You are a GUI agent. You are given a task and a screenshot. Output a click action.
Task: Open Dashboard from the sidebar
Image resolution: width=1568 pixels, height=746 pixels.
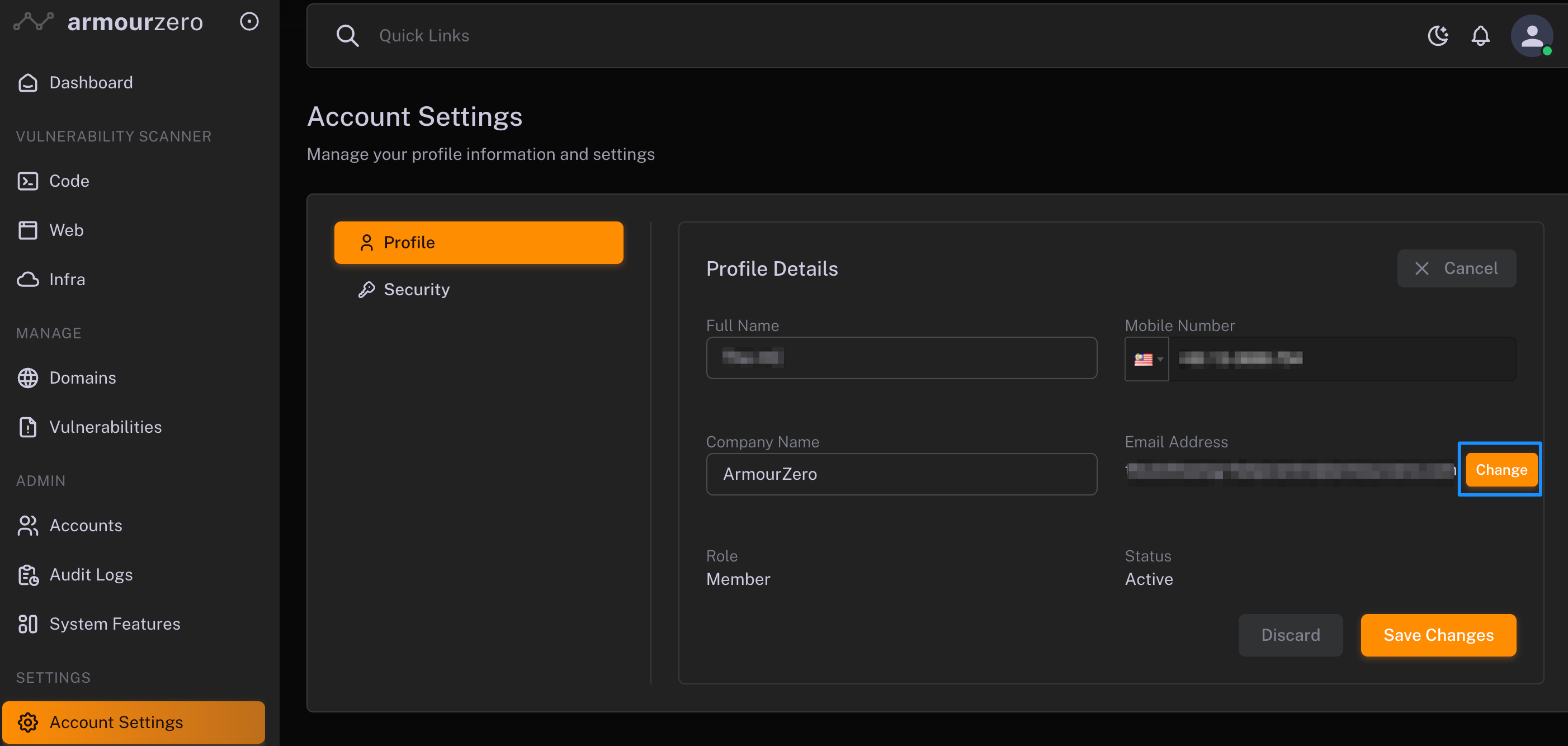(91, 83)
